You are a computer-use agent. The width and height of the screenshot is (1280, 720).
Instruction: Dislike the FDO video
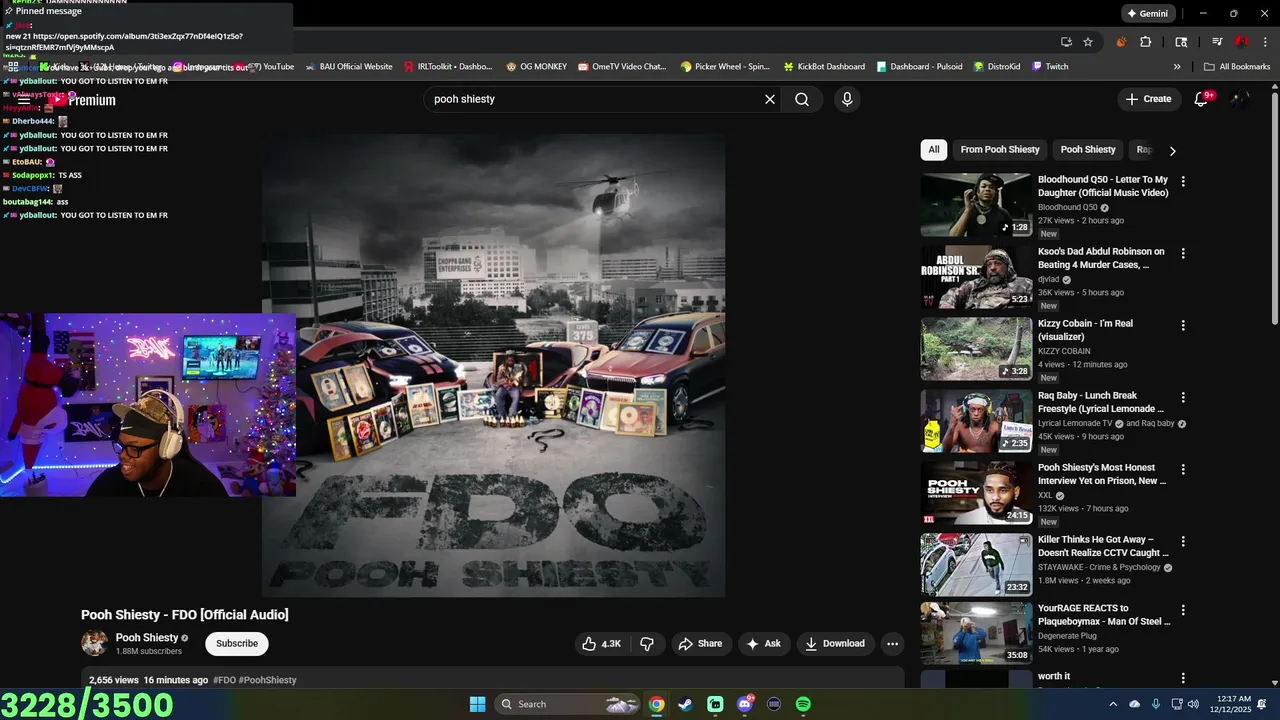647,644
